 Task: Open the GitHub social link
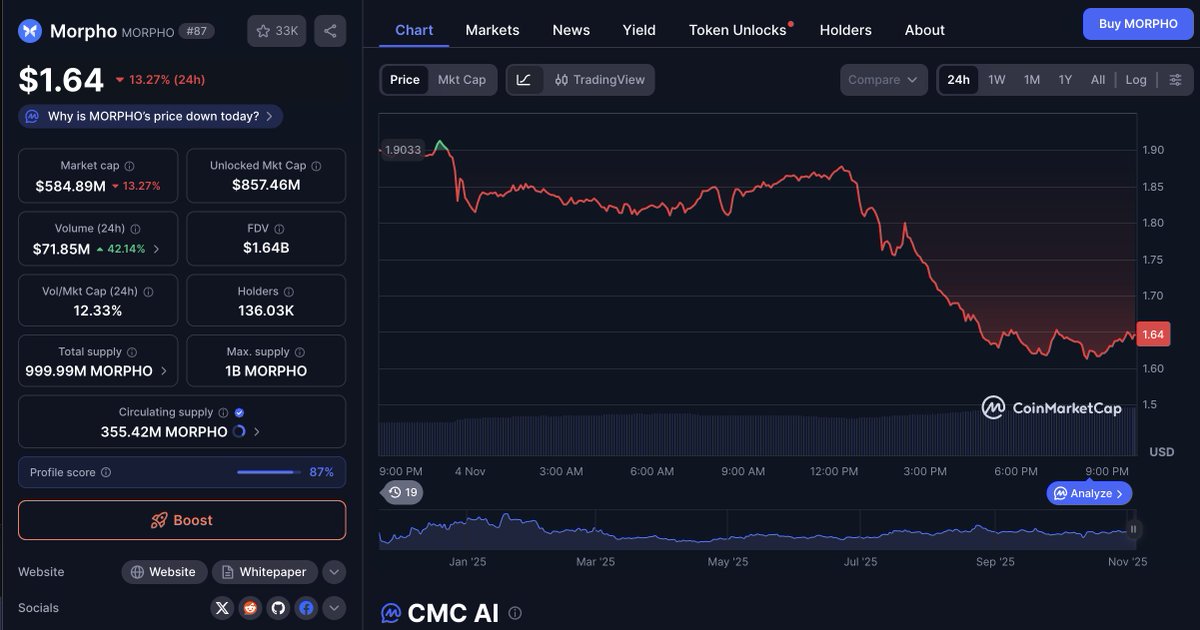coord(278,608)
